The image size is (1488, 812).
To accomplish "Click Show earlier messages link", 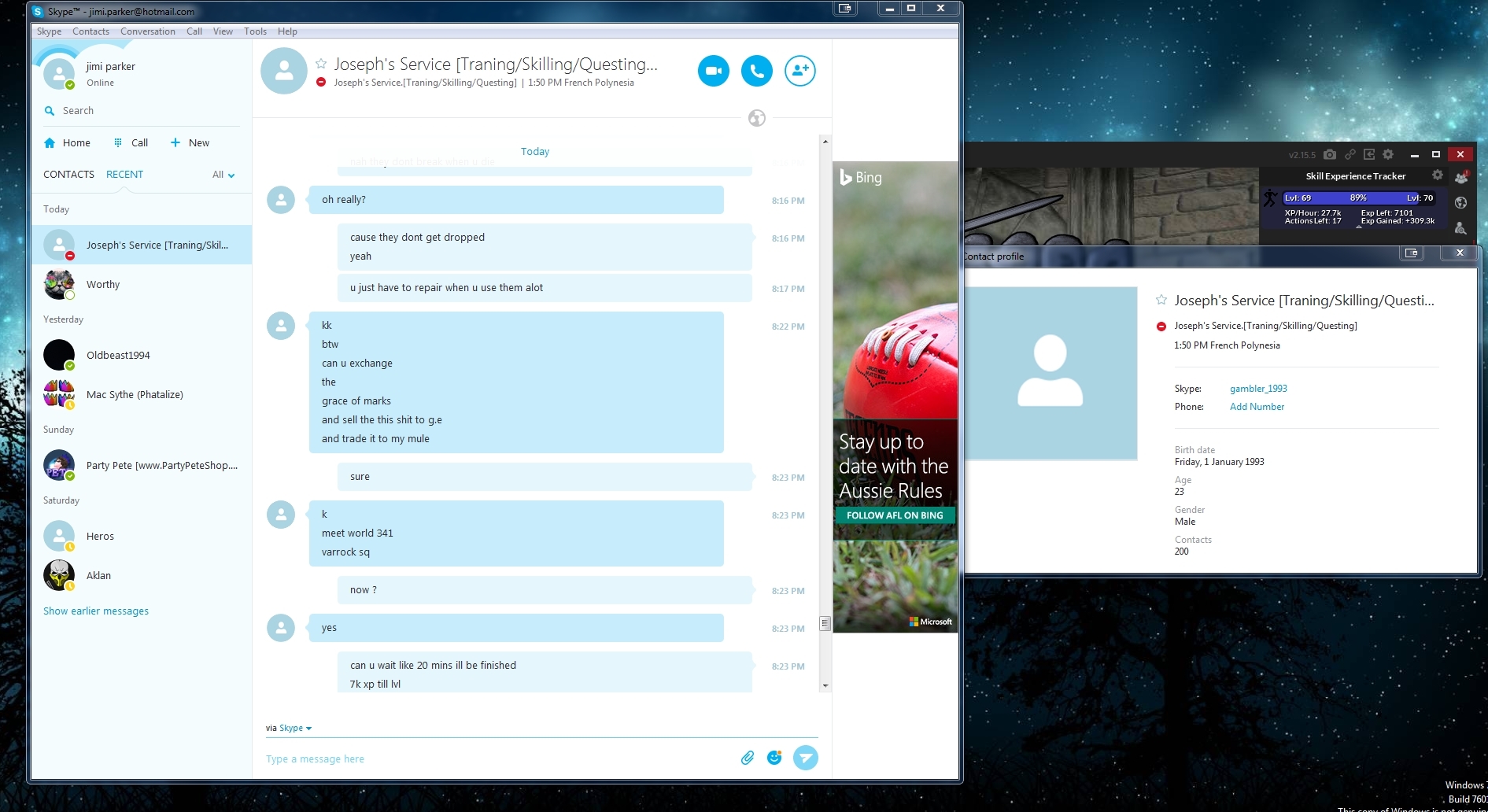I will pos(96,611).
